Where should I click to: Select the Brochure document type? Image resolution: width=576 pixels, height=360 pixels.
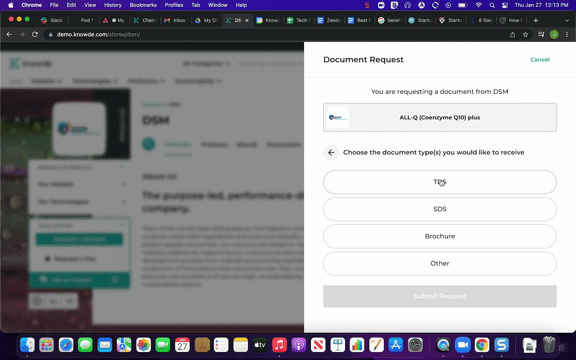click(x=440, y=236)
